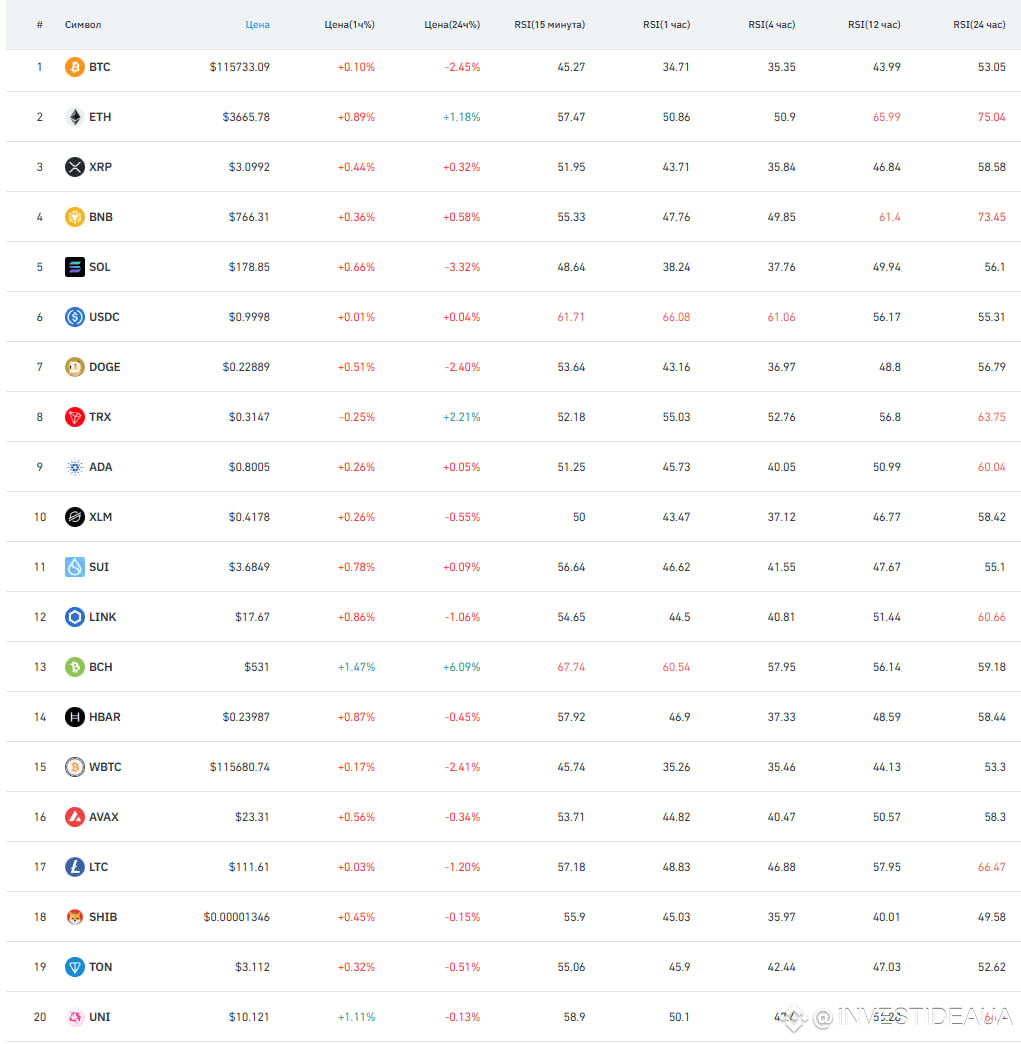Open the BNB symbol link
Viewport: 1021px width, 1044px height.
pyautogui.click(x=101, y=217)
